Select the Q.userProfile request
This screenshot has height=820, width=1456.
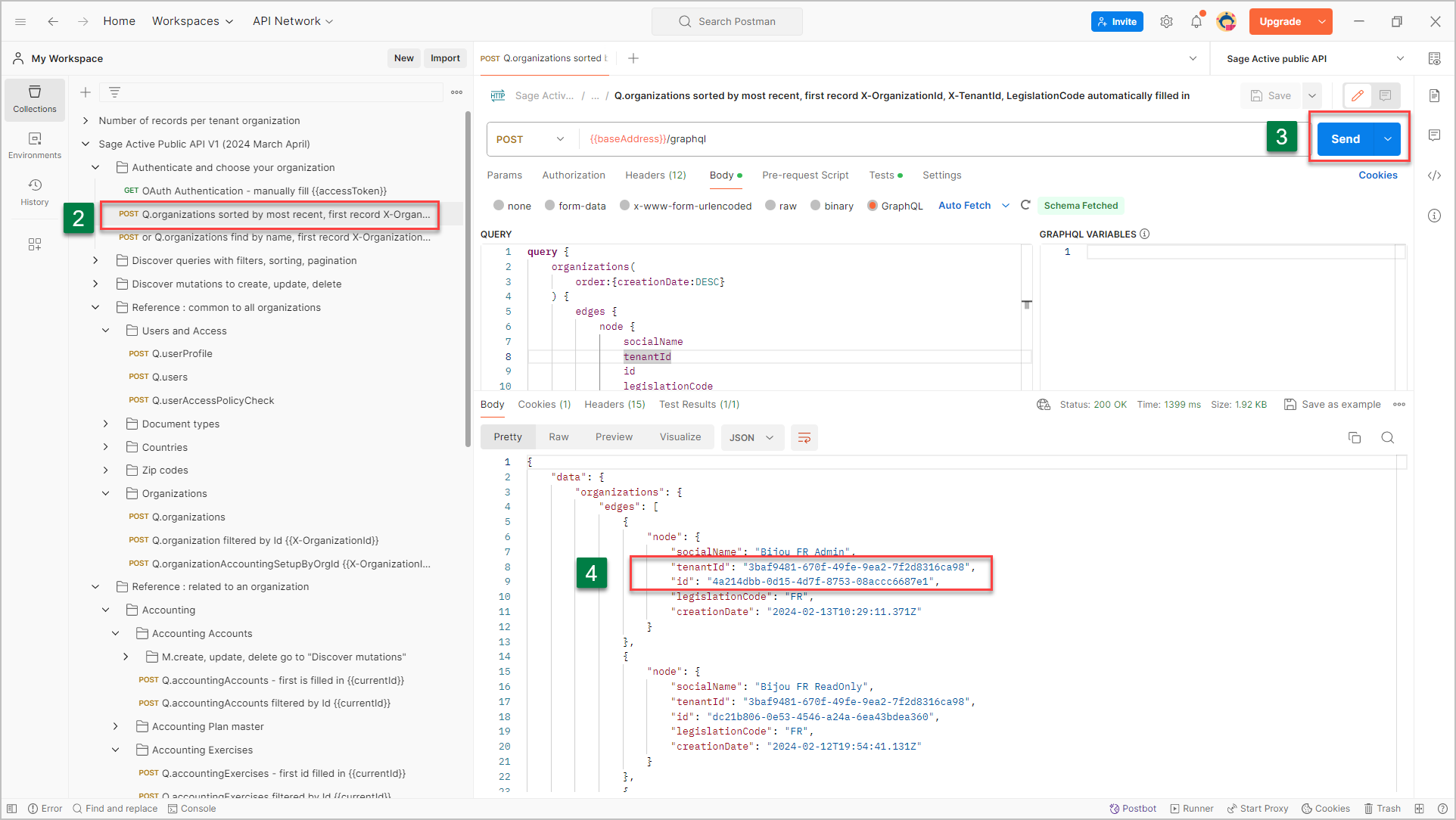click(x=182, y=353)
